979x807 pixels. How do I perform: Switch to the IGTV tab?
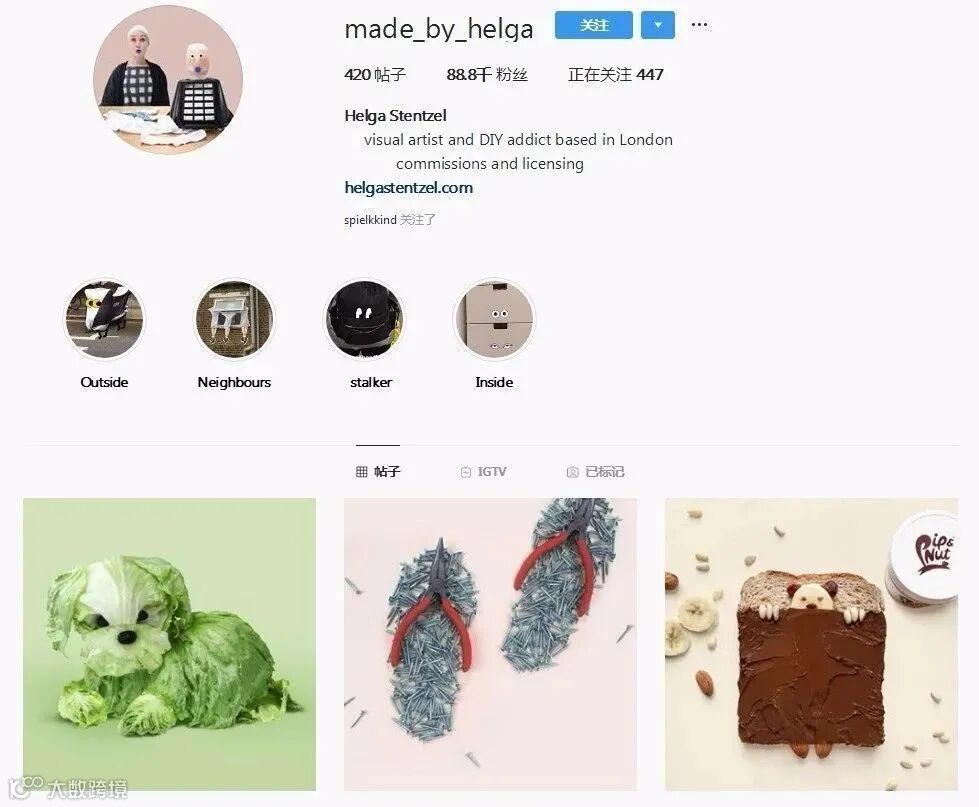point(483,472)
